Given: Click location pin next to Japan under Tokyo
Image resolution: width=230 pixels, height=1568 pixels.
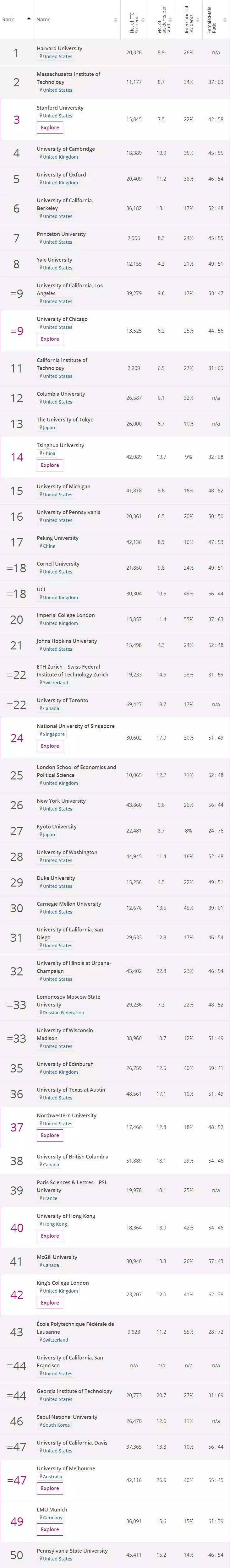Looking at the screenshot, I should 40,428.
